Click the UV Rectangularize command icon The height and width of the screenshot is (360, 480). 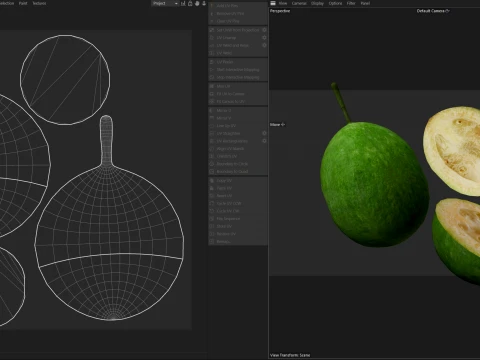pos(211,141)
